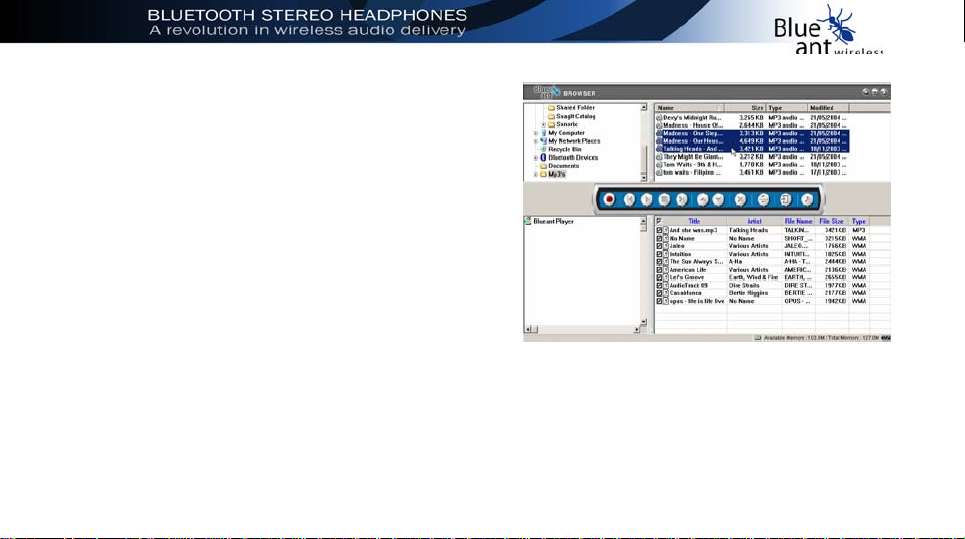Click the Play button in the player toolbar
Screen dimensions: 965x539
click(646, 199)
